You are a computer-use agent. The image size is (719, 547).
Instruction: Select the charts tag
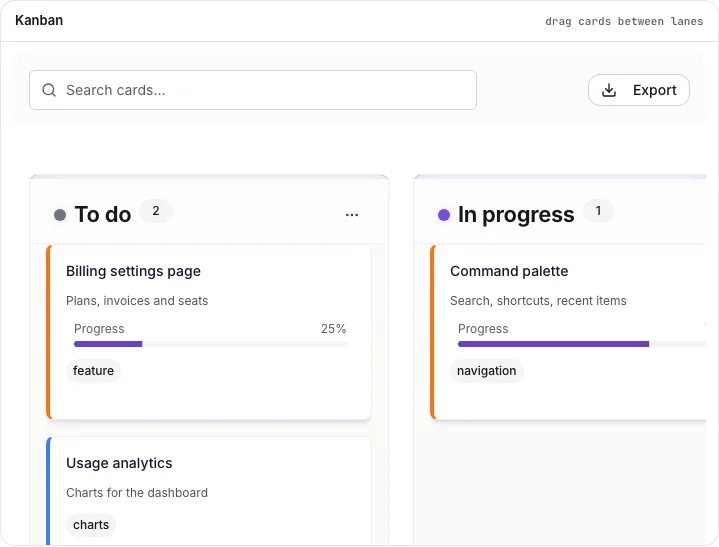[x=91, y=525]
